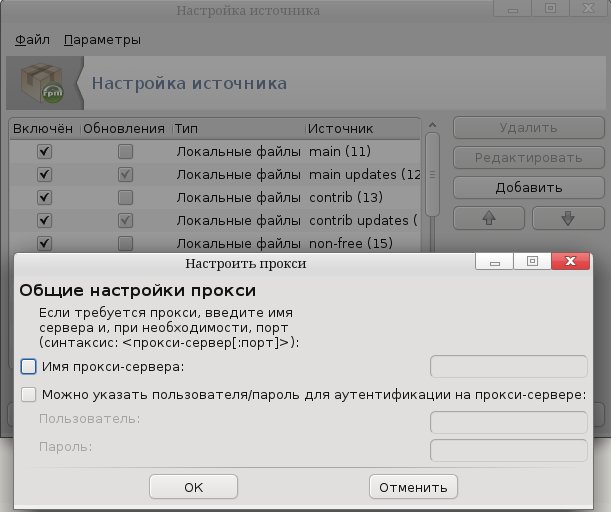This screenshot has height=512, width=611.
Task: Uncheck Включён for non-free (15)
Action: pos(44,244)
